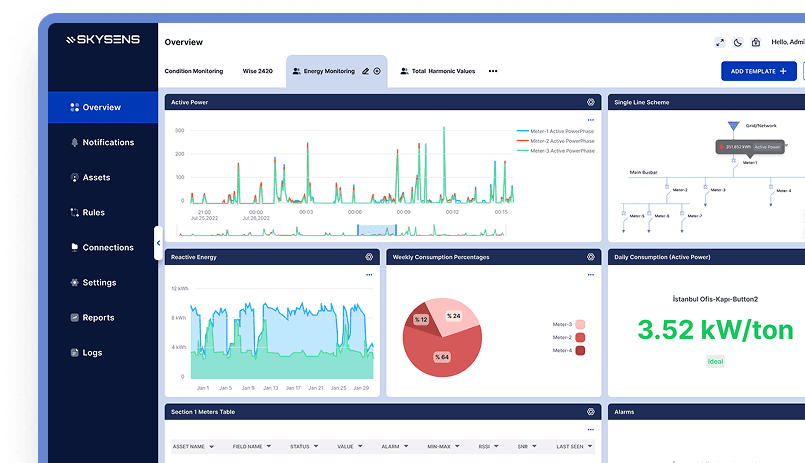Click the fullscreen expand icon in header
Viewport: 805px width, 463px height.
[719, 42]
